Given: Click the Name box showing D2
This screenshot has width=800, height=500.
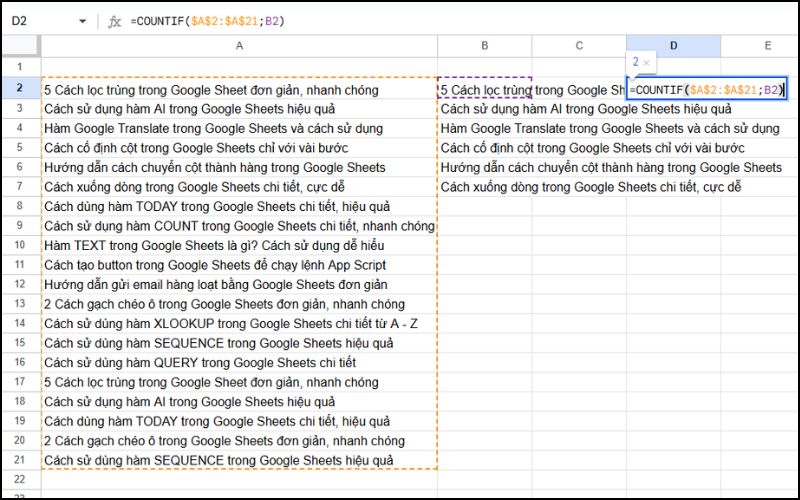Looking at the screenshot, I should [30, 20].
